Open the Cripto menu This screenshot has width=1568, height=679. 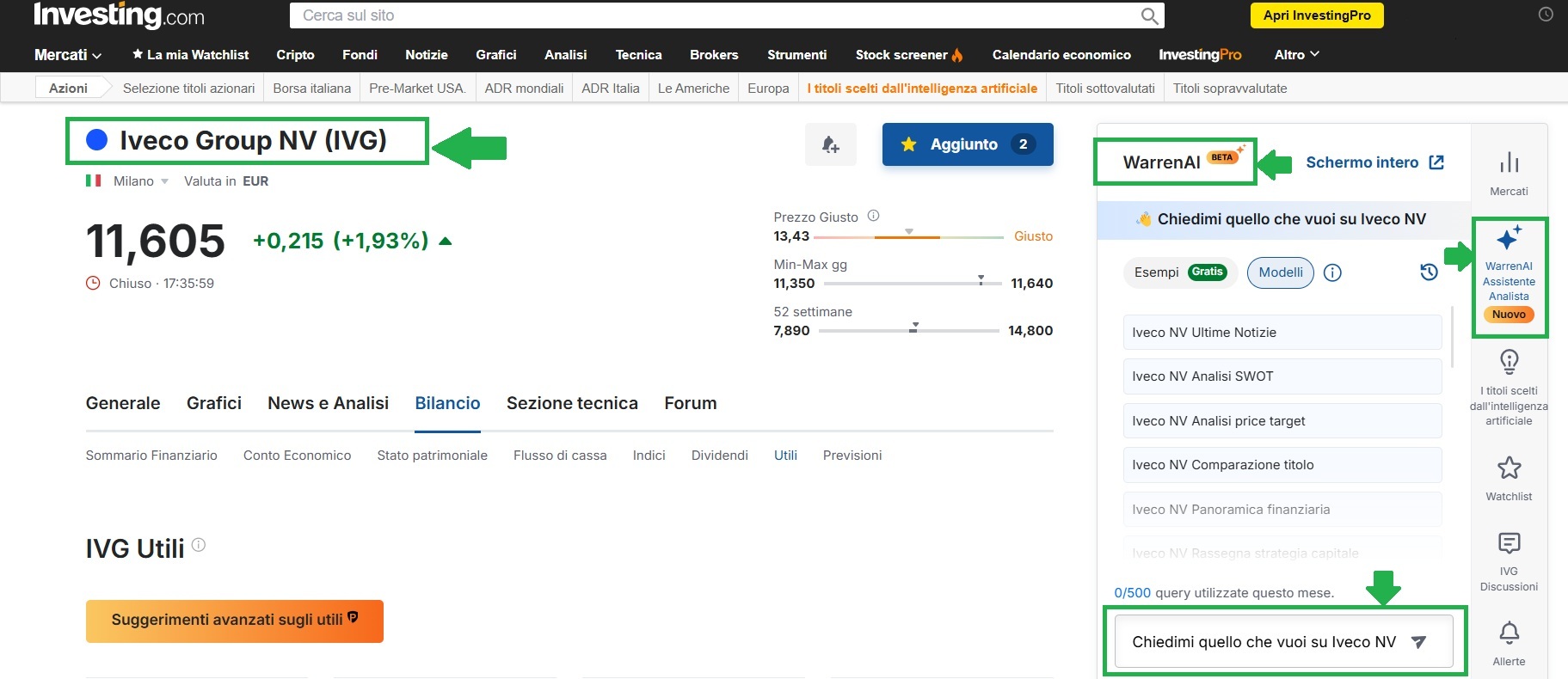click(x=295, y=55)
